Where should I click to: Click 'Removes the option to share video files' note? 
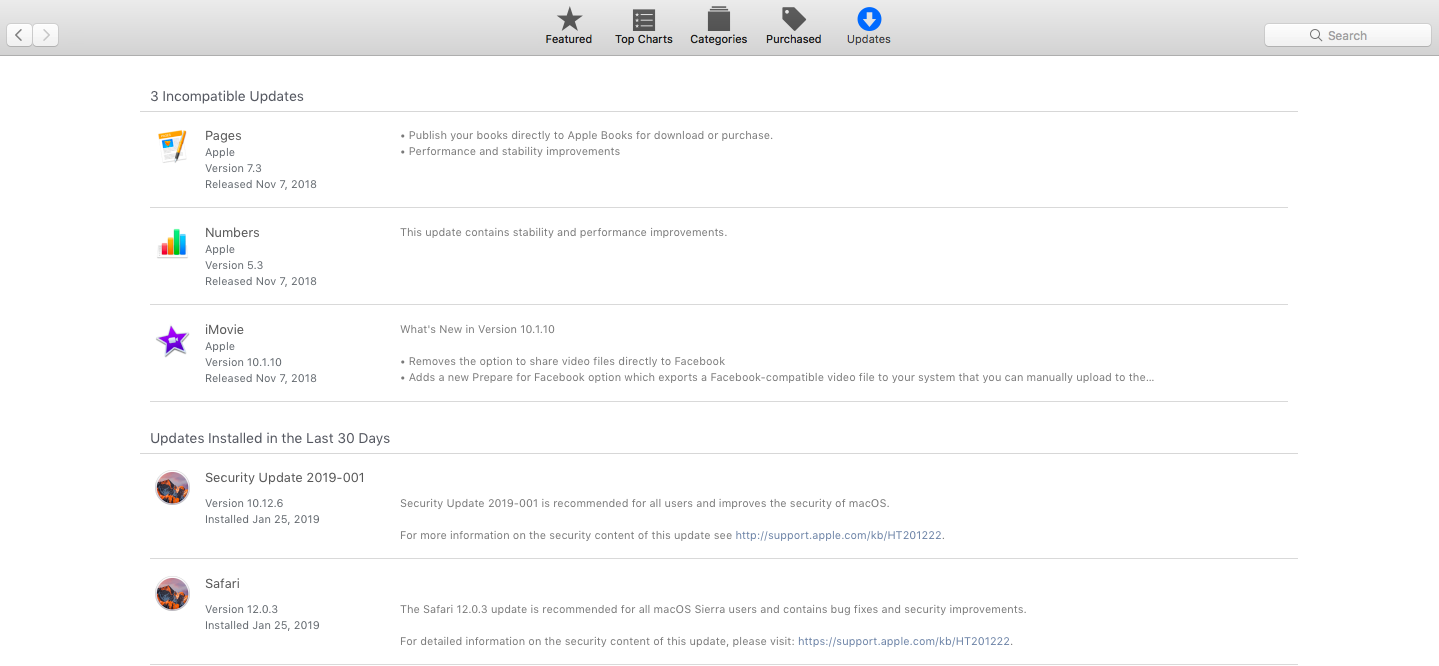[563, 361]
